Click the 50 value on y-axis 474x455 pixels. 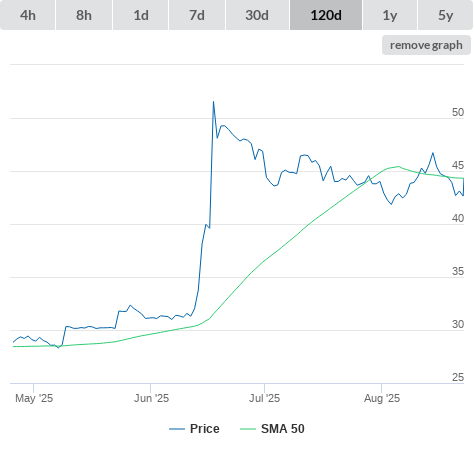(x=458, y=112)
